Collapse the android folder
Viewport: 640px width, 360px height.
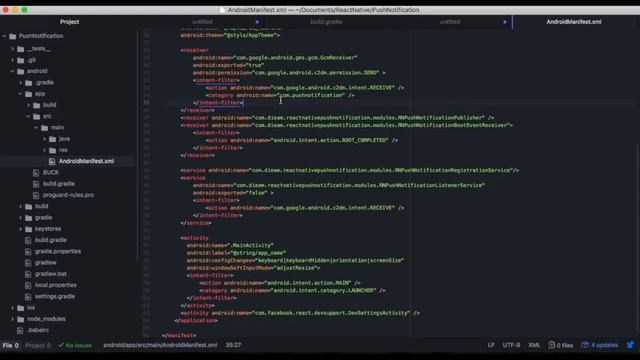[12, 71]
